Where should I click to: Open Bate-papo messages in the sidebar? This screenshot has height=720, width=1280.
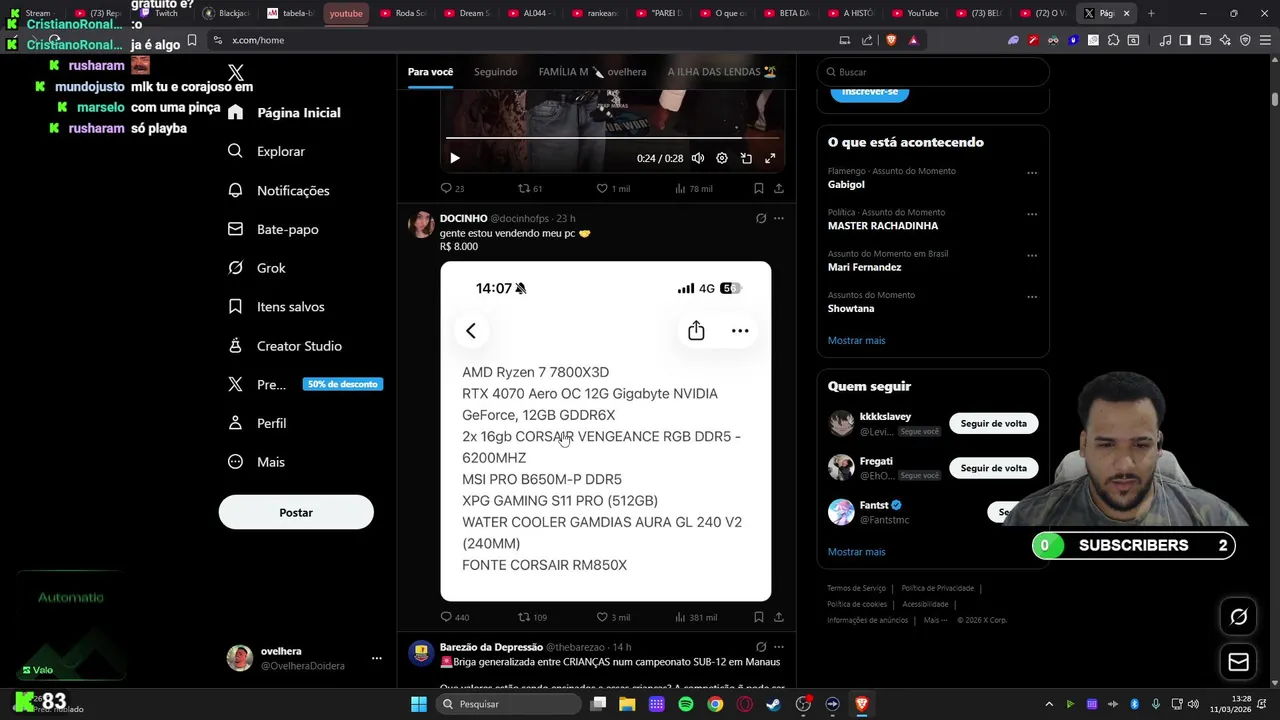tap(272, 229)
